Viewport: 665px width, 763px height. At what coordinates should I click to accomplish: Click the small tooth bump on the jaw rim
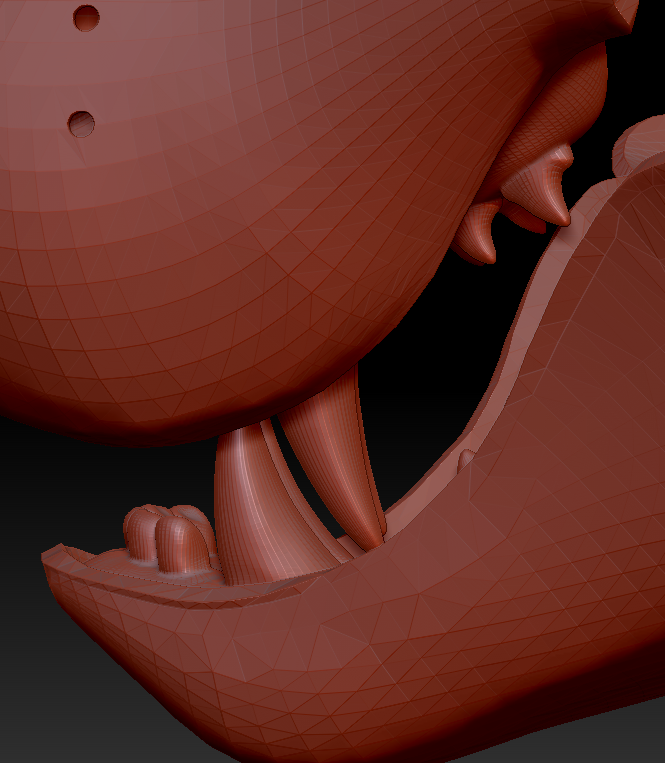[466, 460]
